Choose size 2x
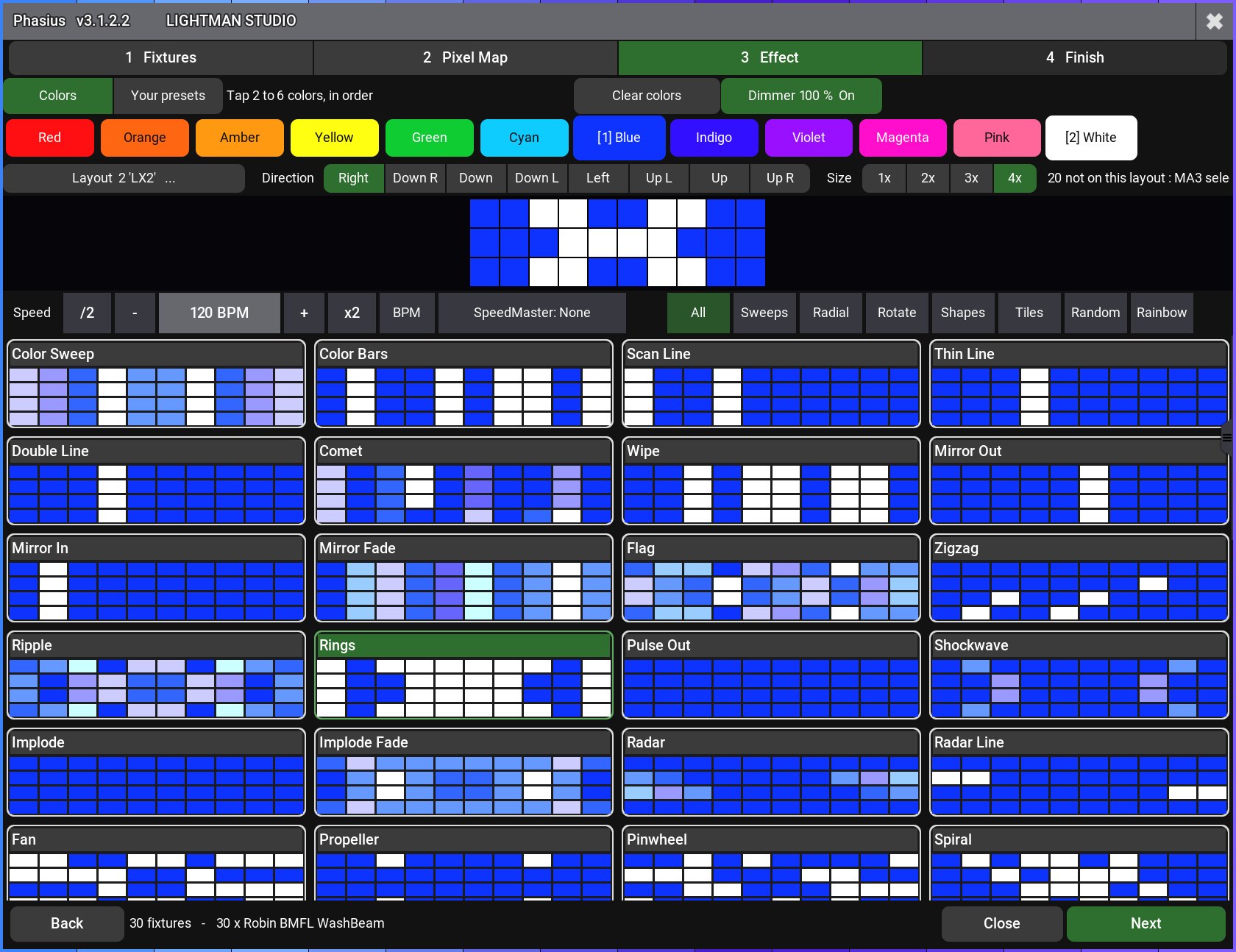Viewport: 1236px width, 952px height. 928,178
